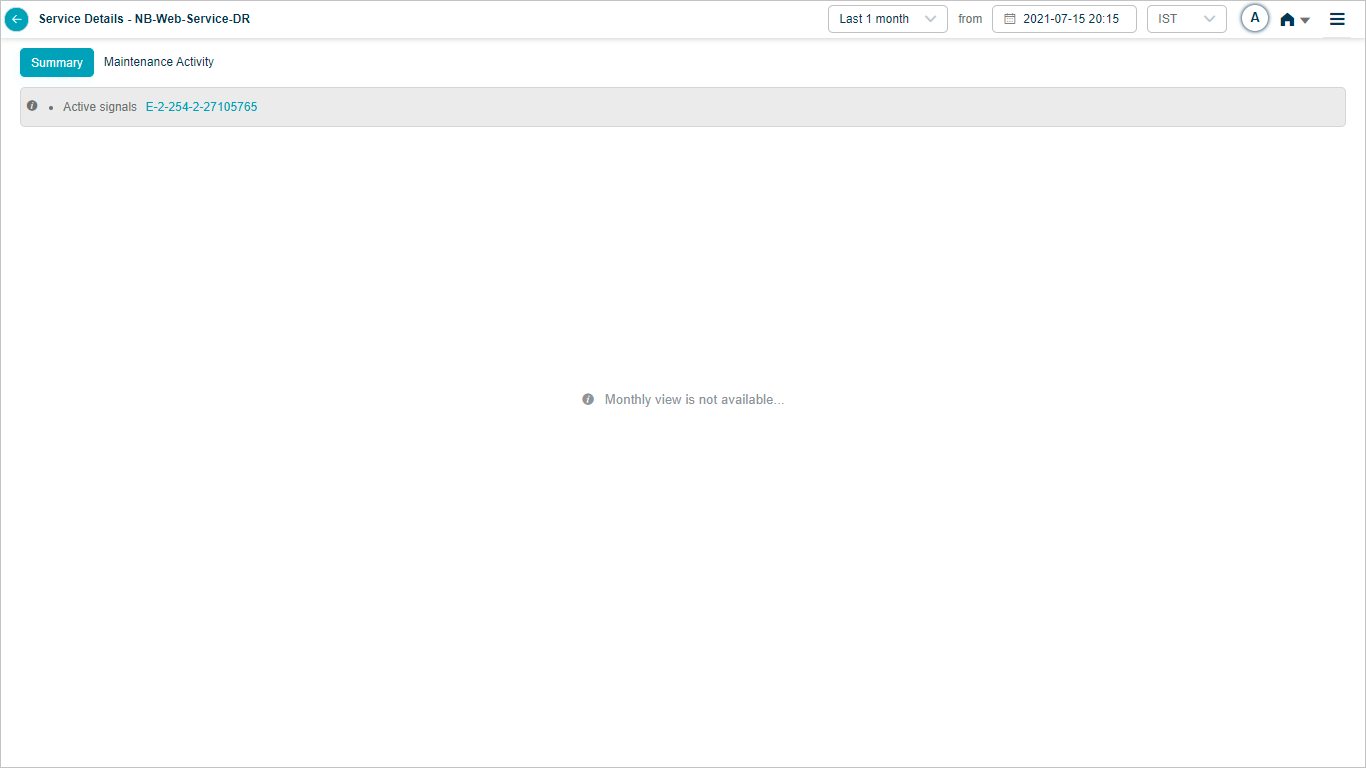
Task: Click the calendar icon in date field
Action: (x=1009, y=19)
